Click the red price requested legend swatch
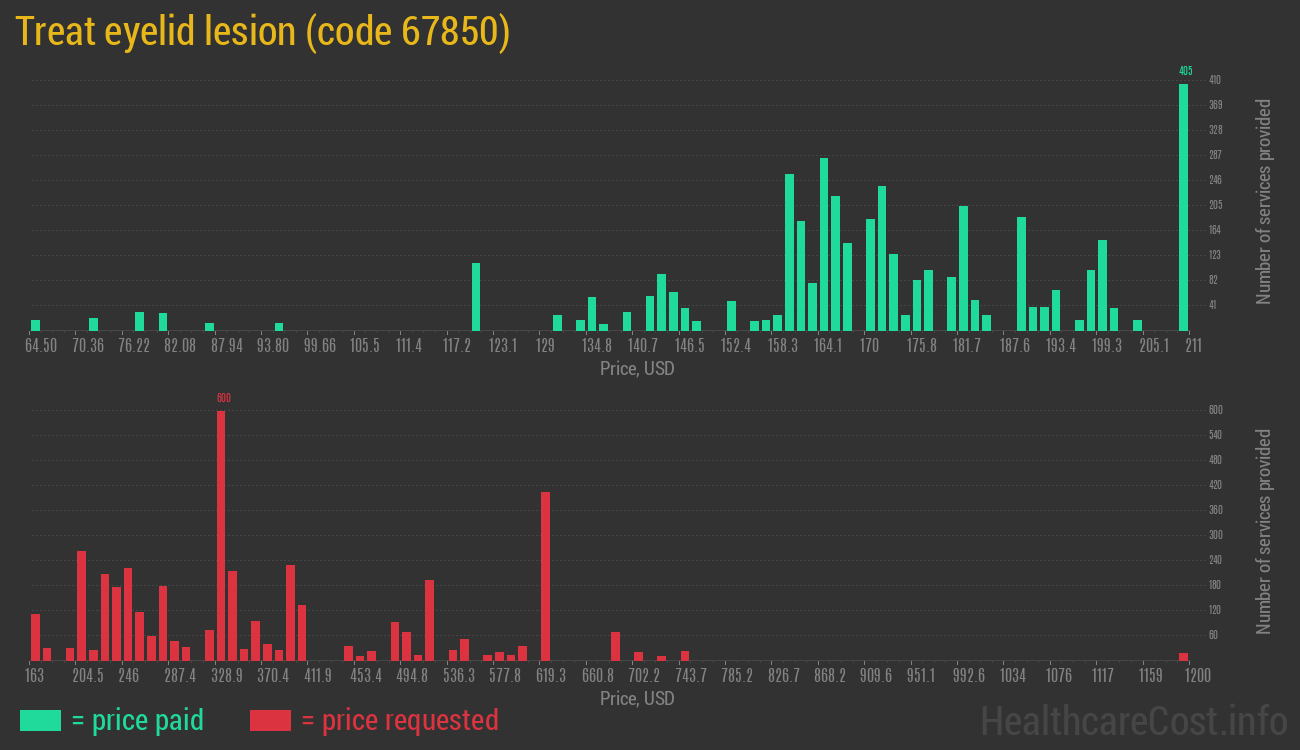The image size is (1300, 750). (270, 720)
